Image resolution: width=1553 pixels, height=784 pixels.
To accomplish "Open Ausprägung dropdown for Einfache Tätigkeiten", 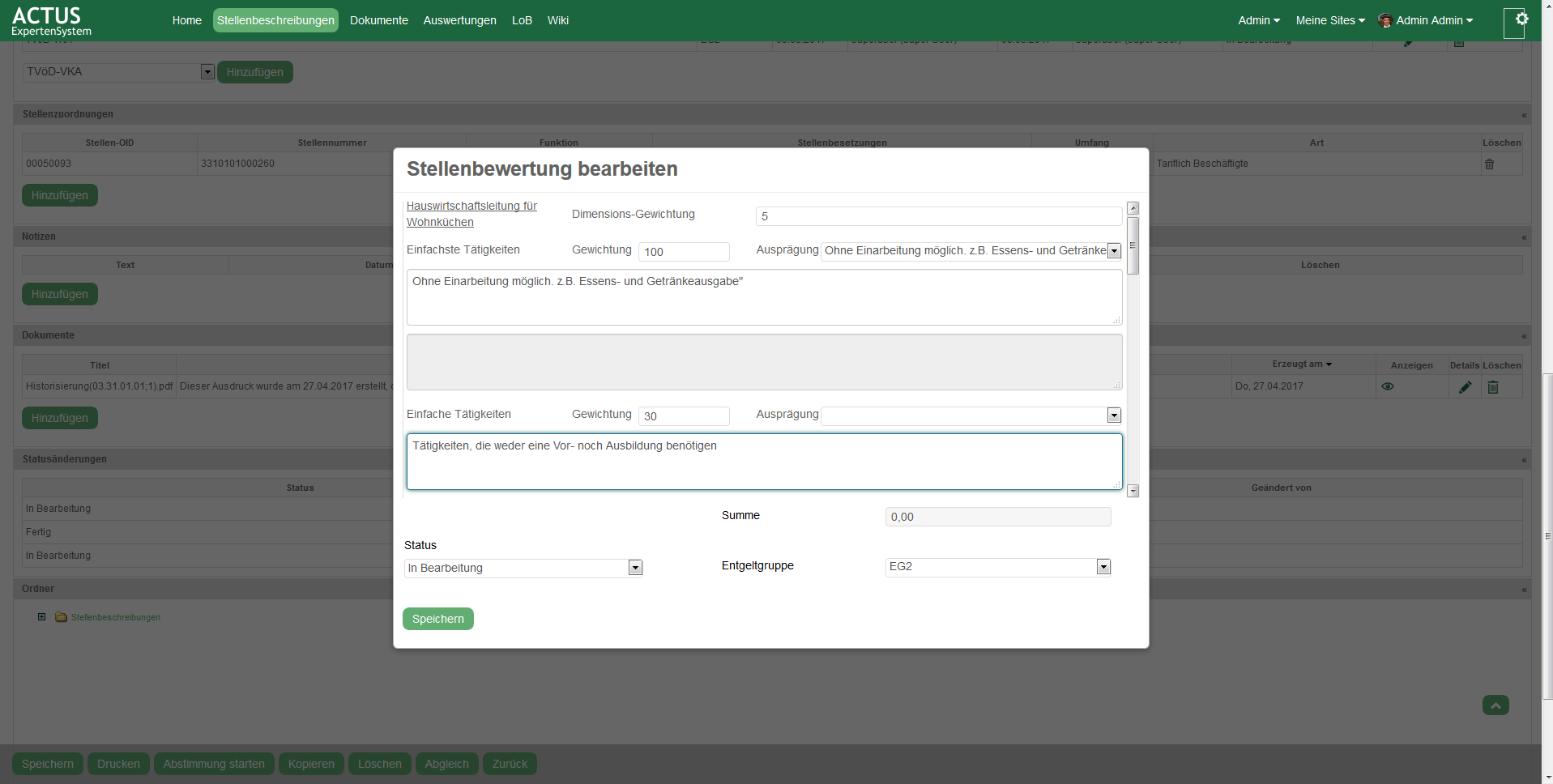I will point(1113,415).
